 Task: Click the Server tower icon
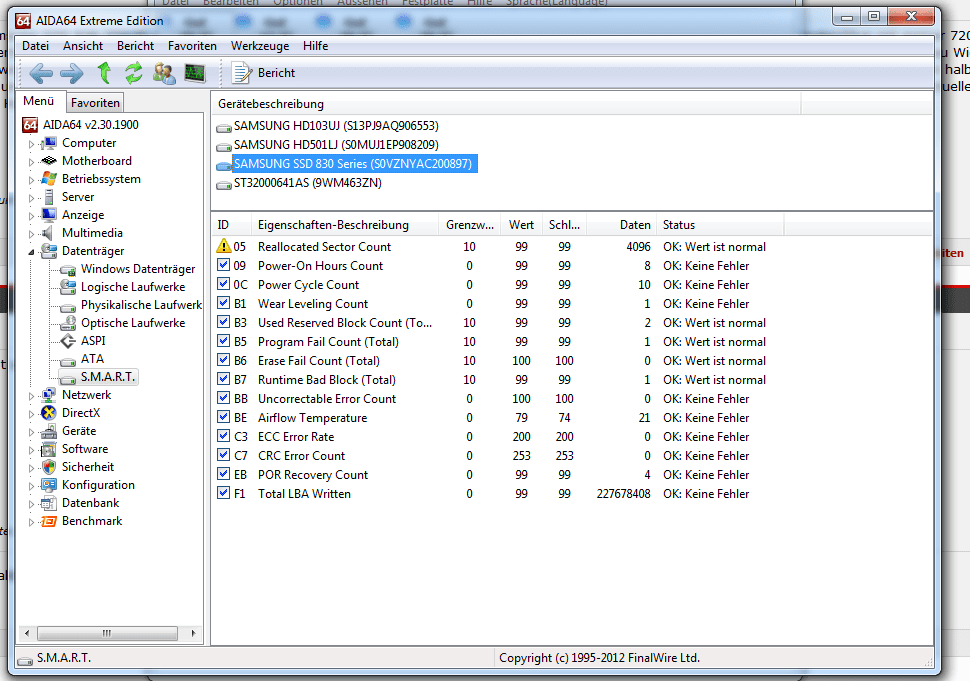[x=49, y=197]
